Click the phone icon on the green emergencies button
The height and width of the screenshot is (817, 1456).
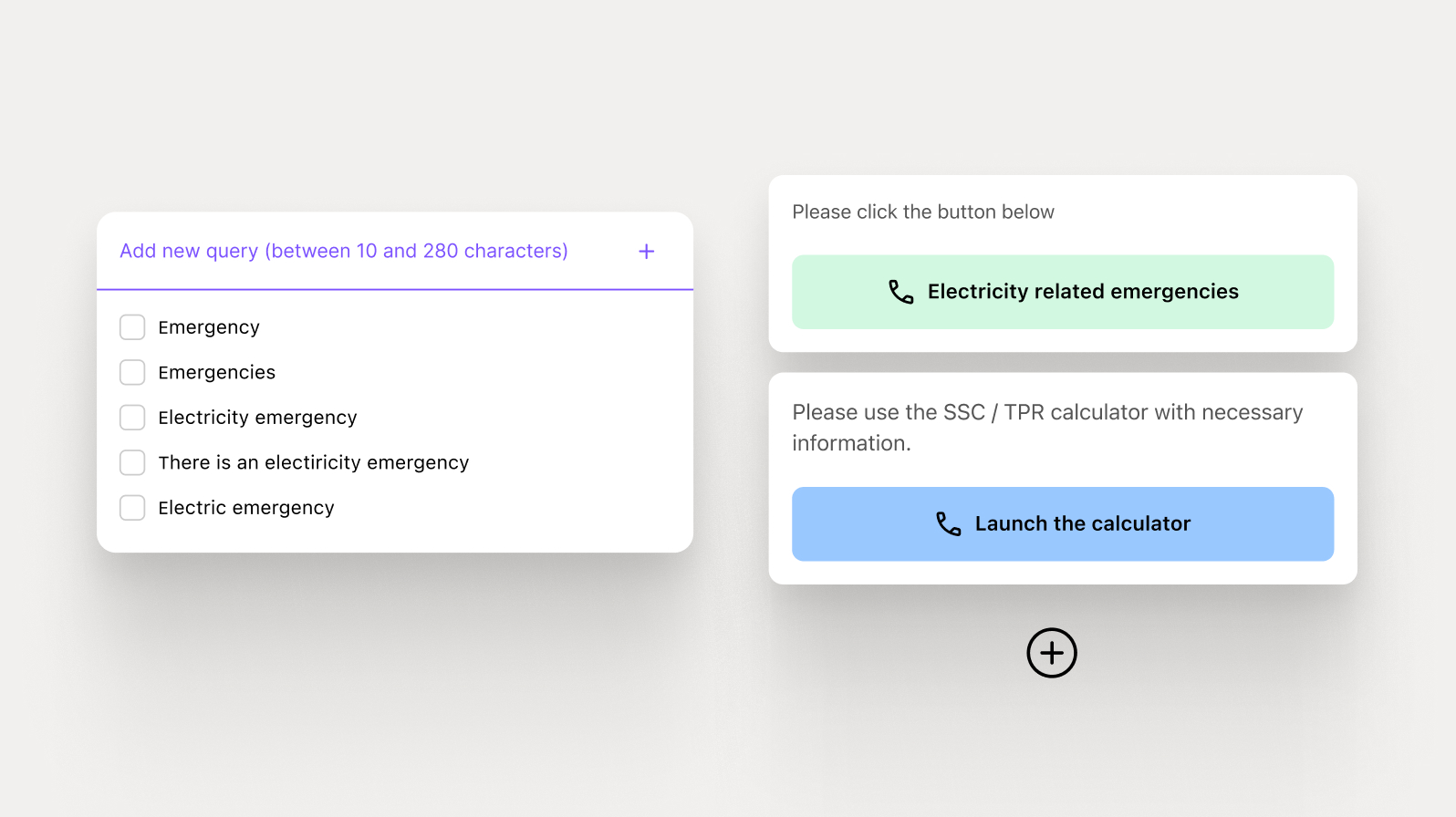click(901, 292)
